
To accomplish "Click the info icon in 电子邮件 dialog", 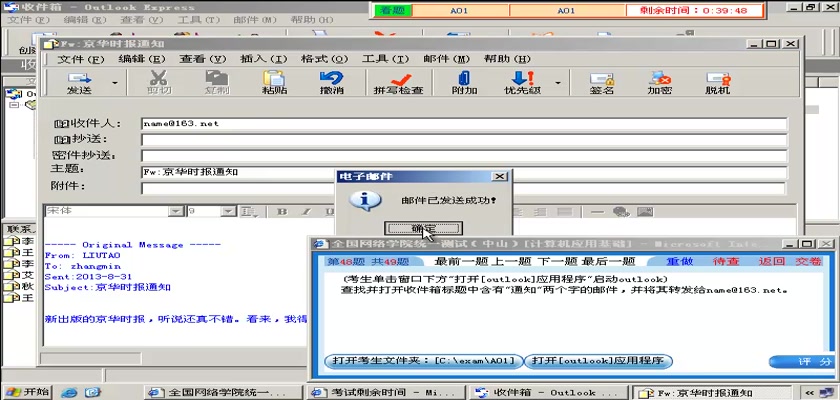I will click(x=364, y=200).
